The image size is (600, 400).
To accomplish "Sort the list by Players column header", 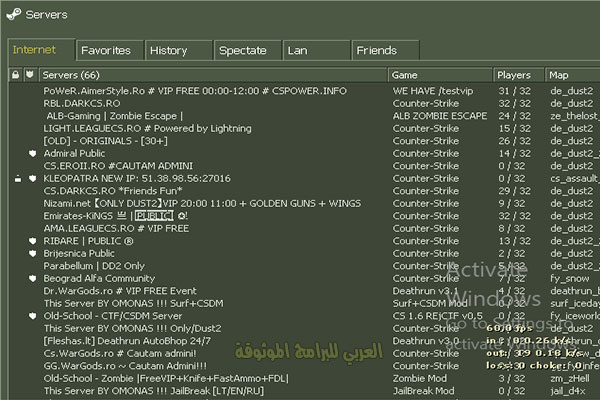I will 518,75.
